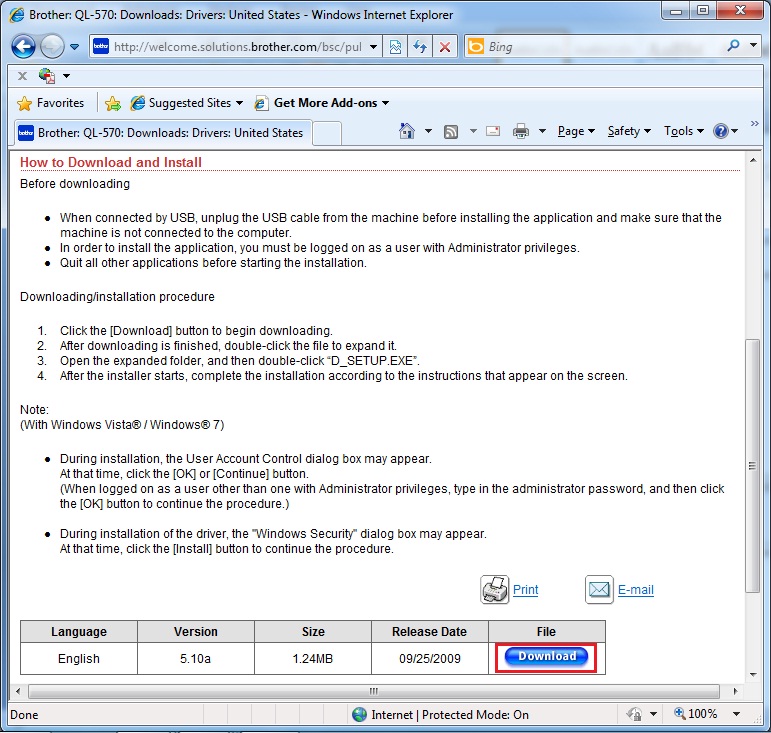The width and height of the screenshot is (771, 733).
Task: Click the E-mail link on page
Action: click(x=635, y=590)
